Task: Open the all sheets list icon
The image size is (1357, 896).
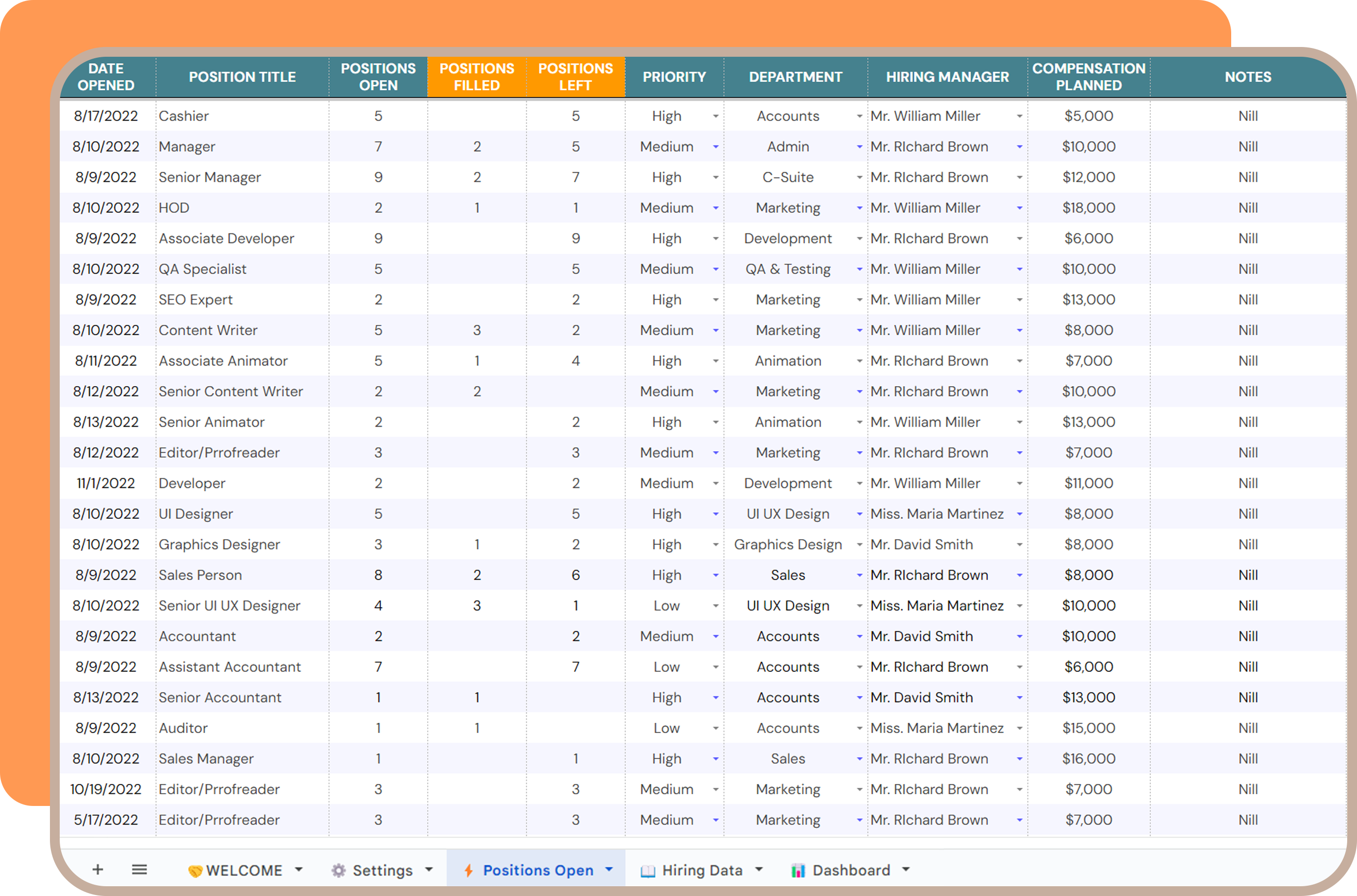Action: coord(140,869)
